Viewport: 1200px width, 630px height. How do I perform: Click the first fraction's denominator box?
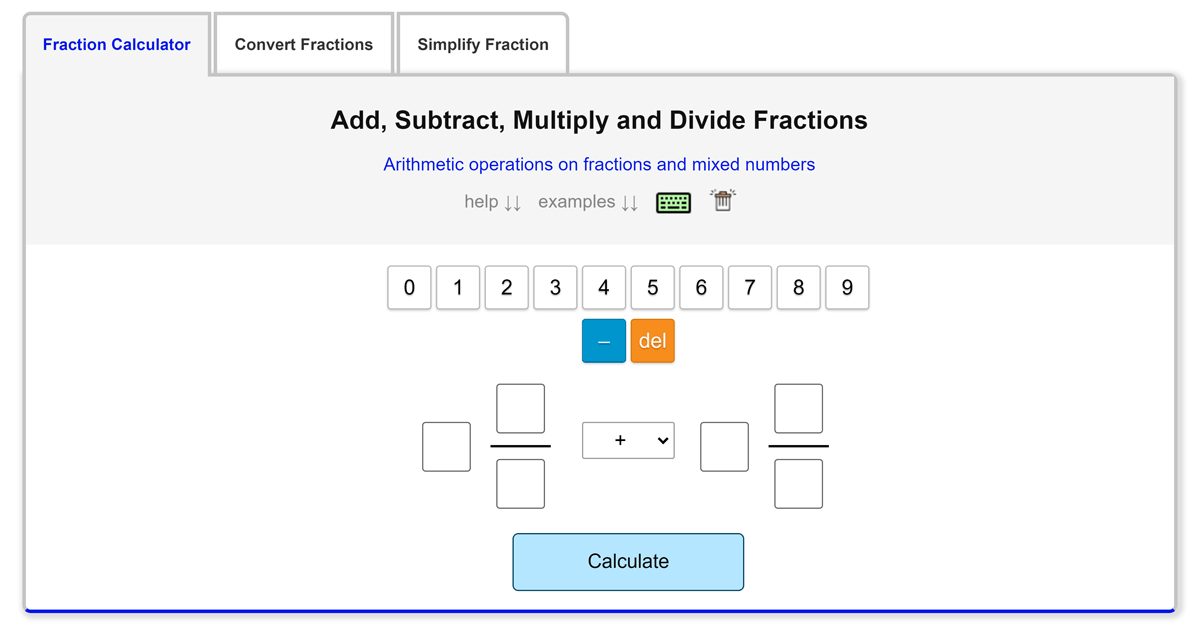520,484
